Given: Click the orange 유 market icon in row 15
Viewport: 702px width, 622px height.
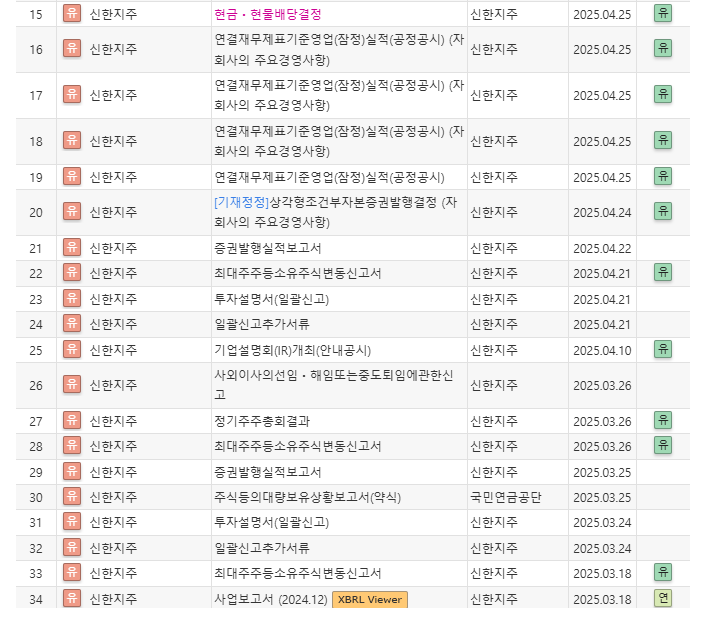Looking at the screenshot, I should (72, 13).
